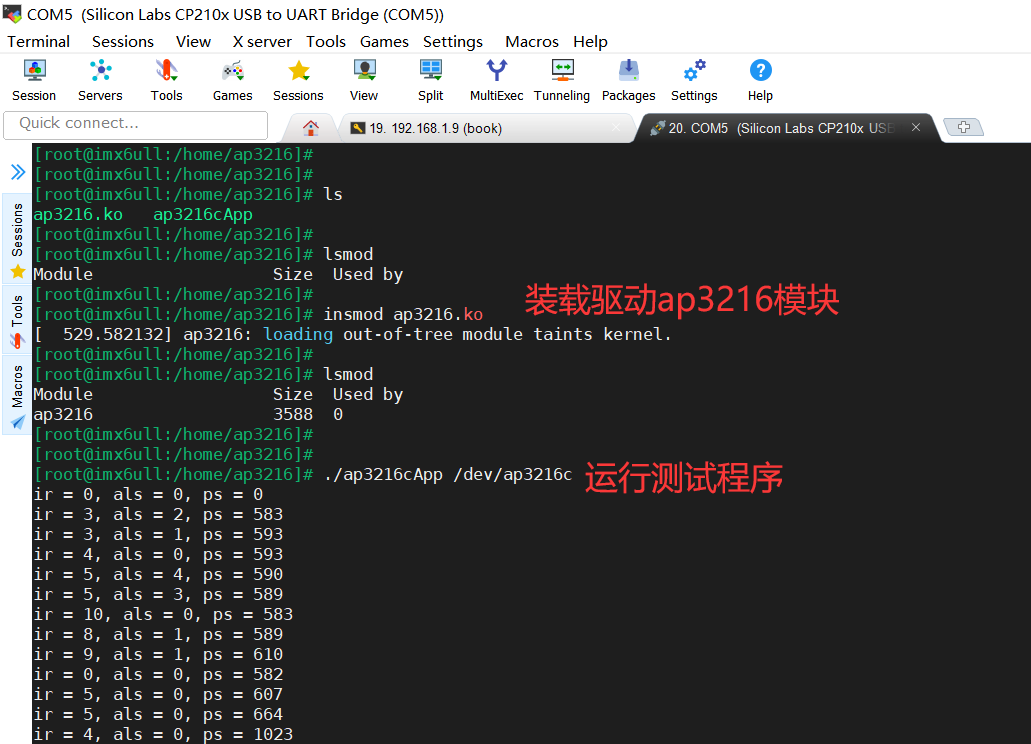Open saved Sessions from the toolbar
1031x744 pixels.
pyautogui.click(x=297, y=80)
